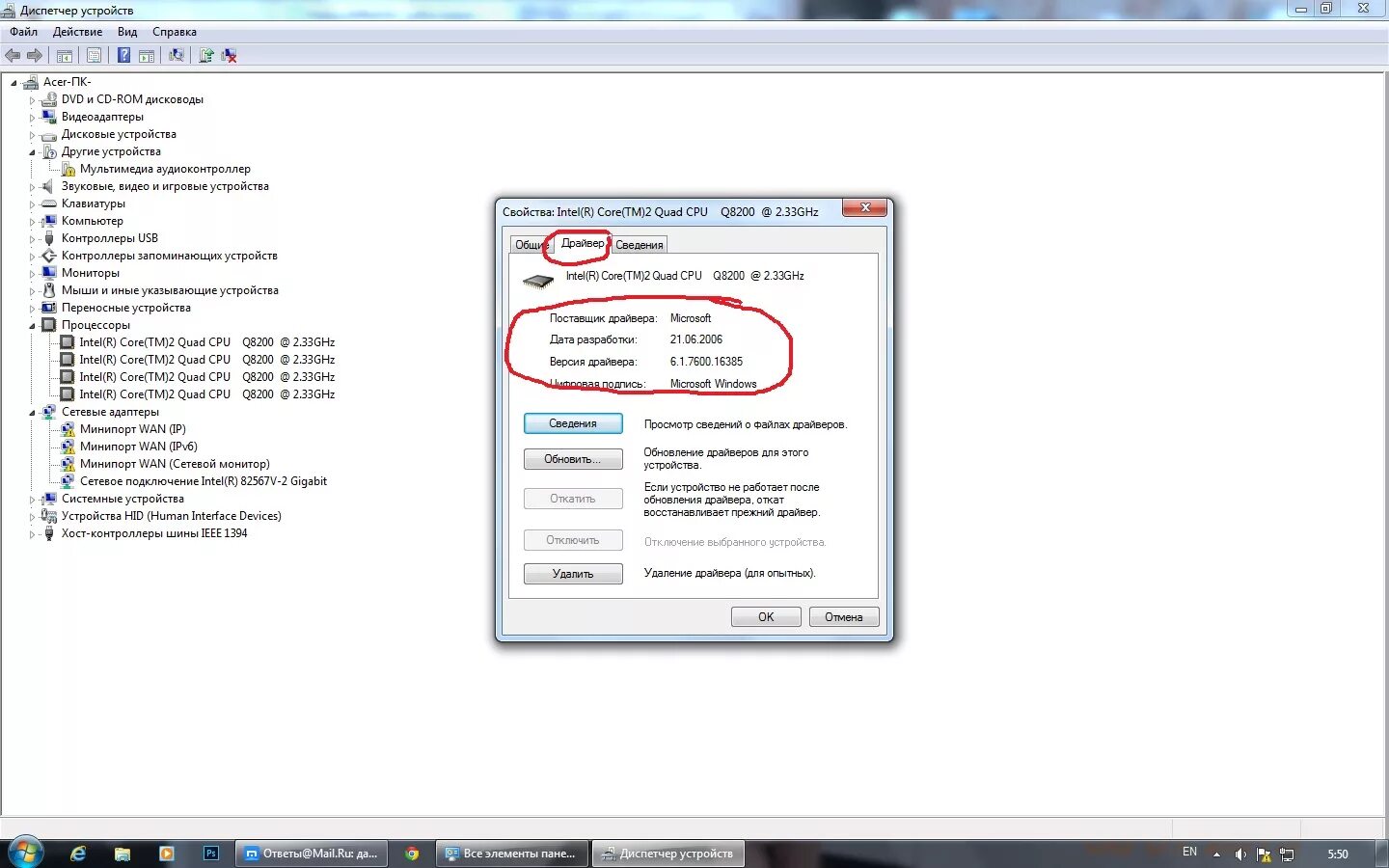Select the Драйвер tab
Viewport: 1389px width, 868px height.
(583, 243)
